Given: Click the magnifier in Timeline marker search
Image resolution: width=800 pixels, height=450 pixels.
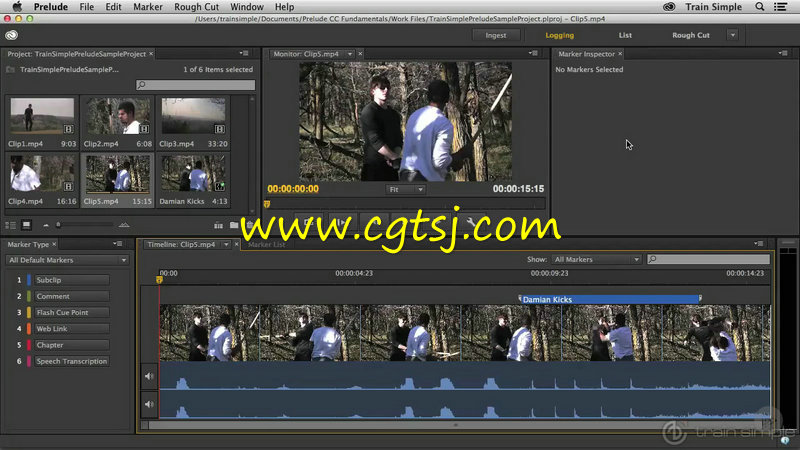Looking at the screenshot, I should pos(653,259).
